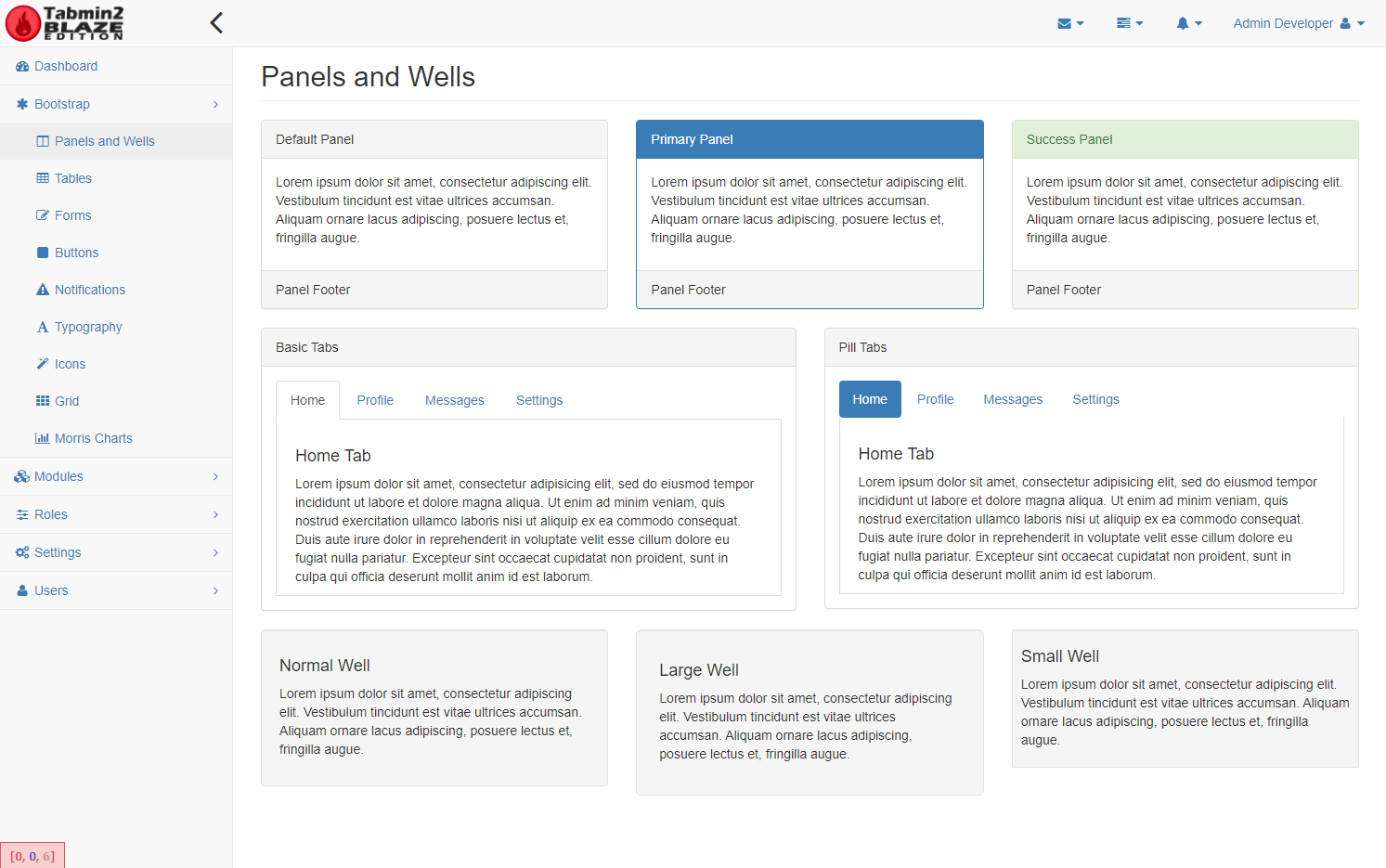Click the Normal Well heading
The height and width of the screenshot is (868, 1386).
pyautogui.click(x=324, y=666)
